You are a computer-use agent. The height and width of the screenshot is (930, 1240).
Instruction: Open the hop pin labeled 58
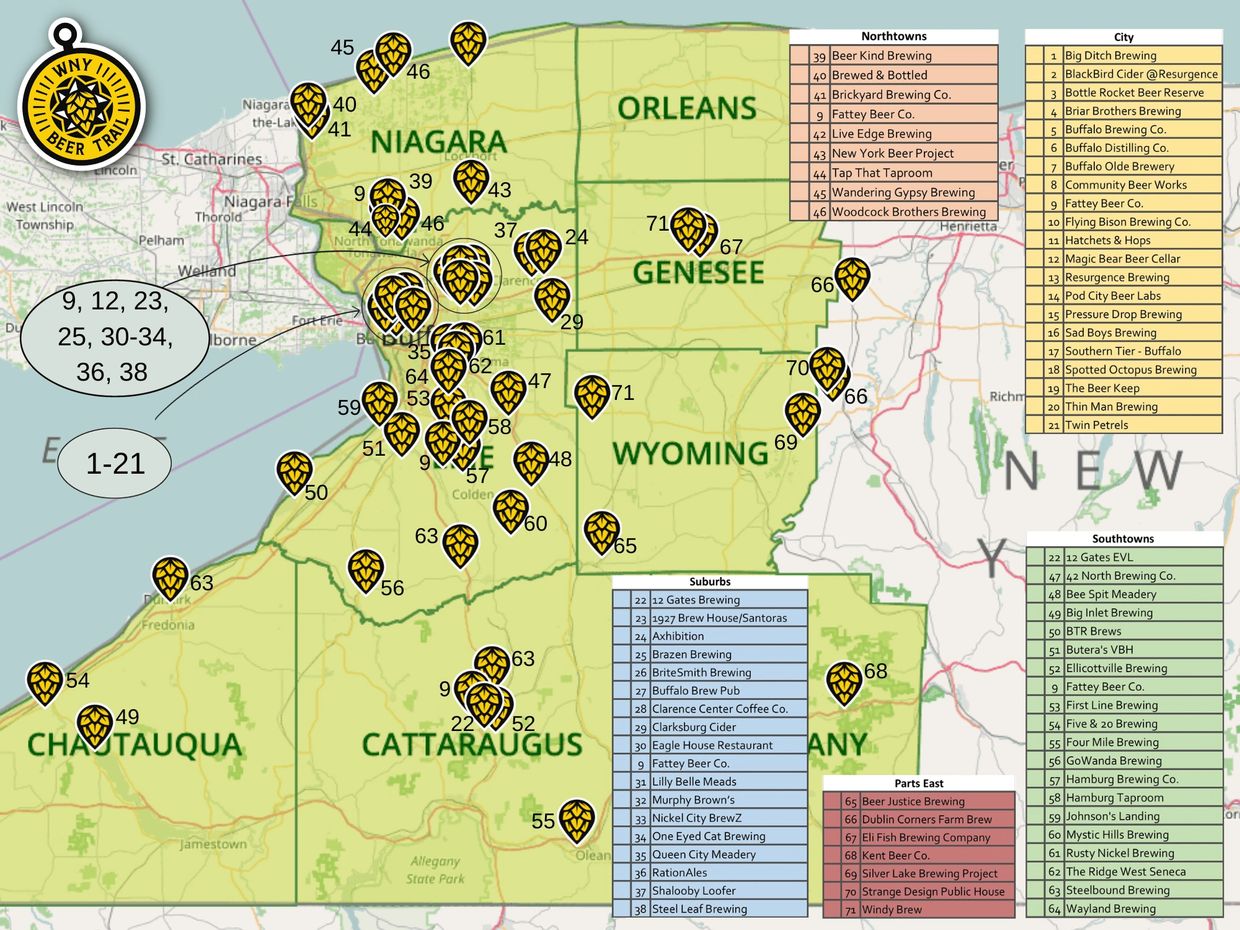click(469, 421)
